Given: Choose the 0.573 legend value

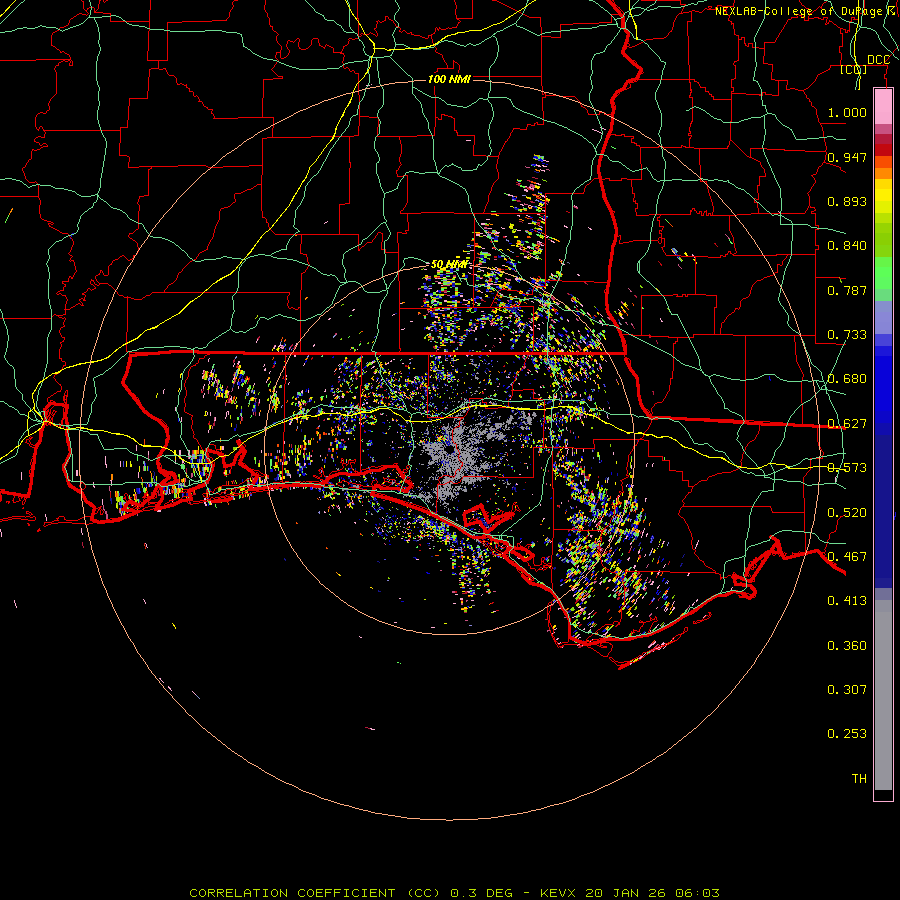Looking at the screenshot, I should tap(847, 468).
